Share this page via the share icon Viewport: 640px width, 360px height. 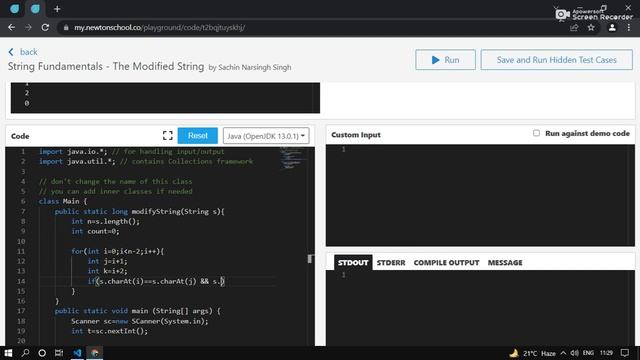[574, 28]
